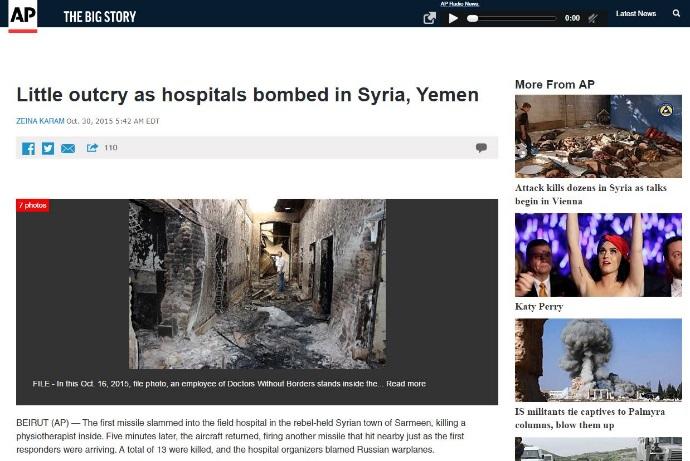Image resolution: width=690 pixels, height=461 pixels.
Task: Click the AP logo in header
Action: 23,16
